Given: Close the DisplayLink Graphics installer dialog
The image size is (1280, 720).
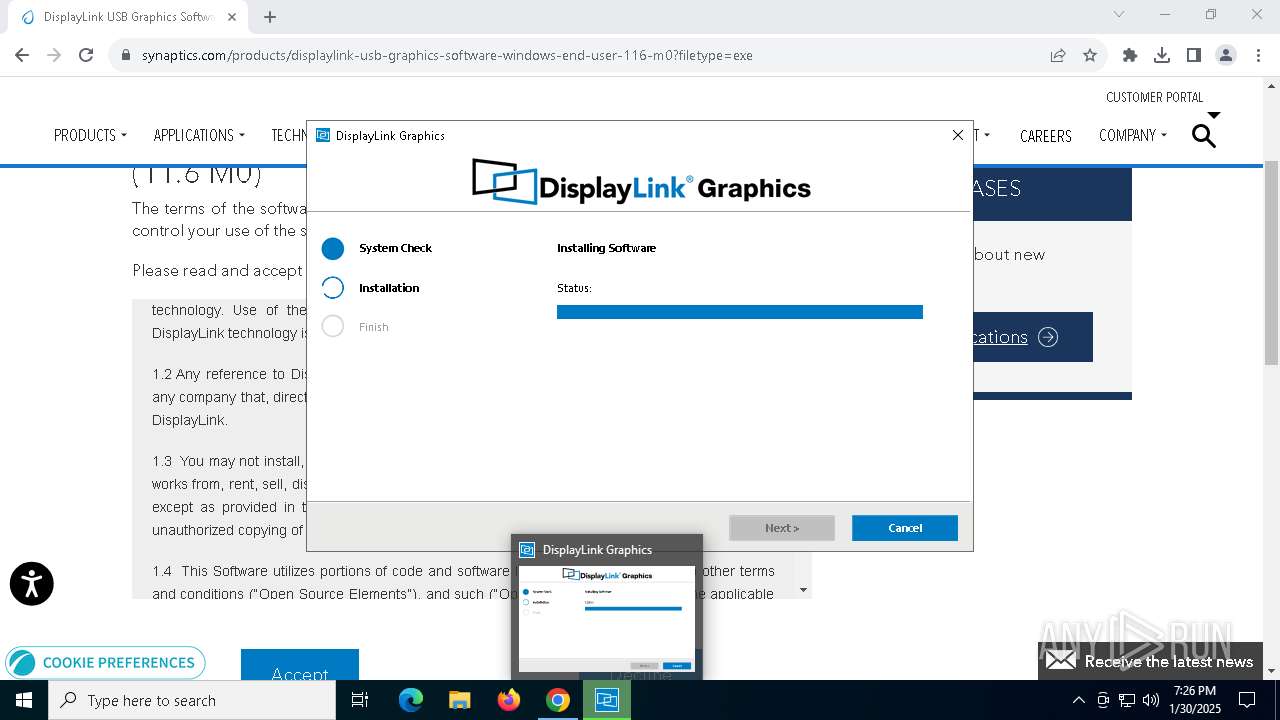Looking at the screenshot, I should click(957, 135).
